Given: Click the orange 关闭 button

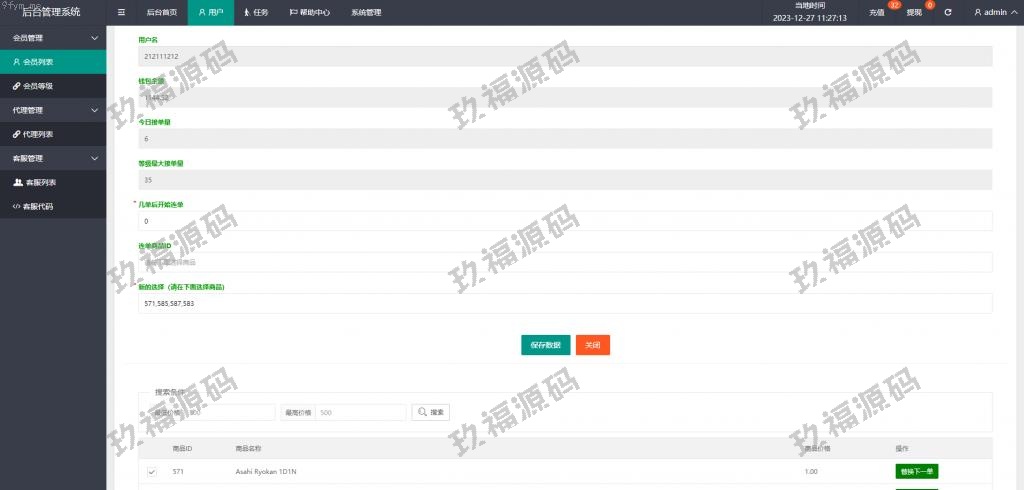Looking at the screenshot, I should click(593, 345).
